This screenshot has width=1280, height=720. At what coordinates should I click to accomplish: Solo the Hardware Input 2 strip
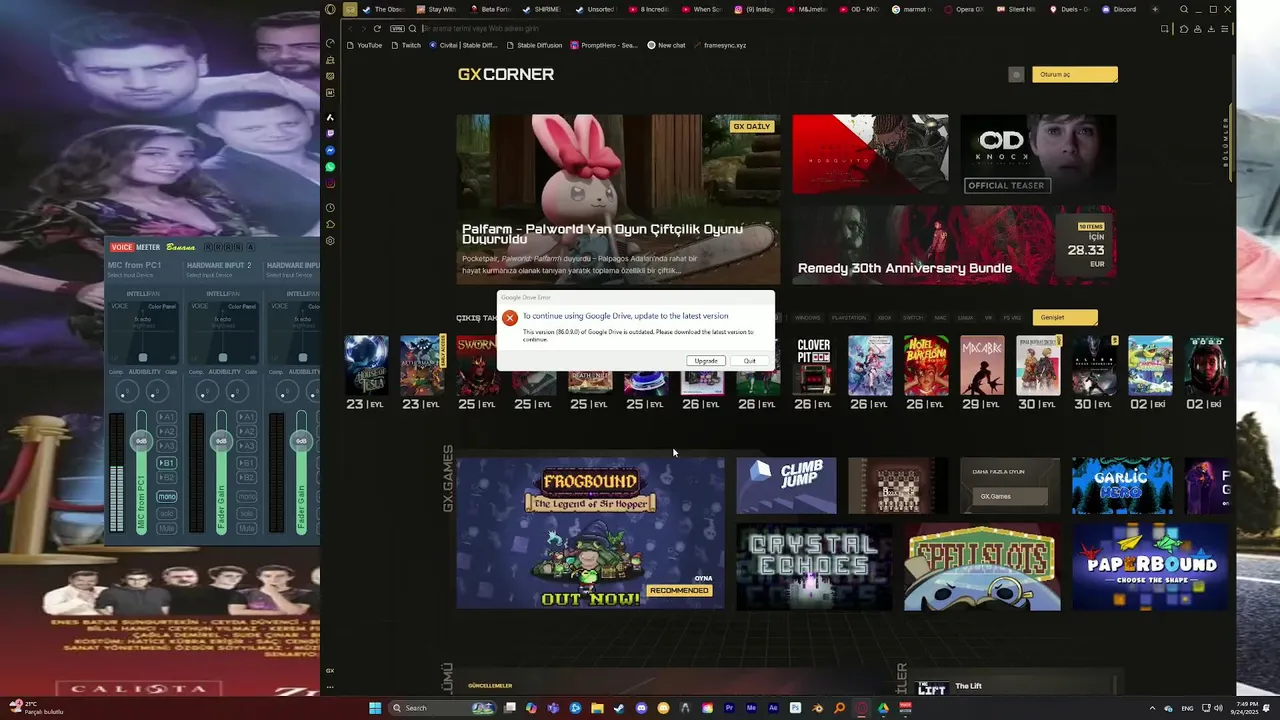pyautogui.click(x=247, y=514)
